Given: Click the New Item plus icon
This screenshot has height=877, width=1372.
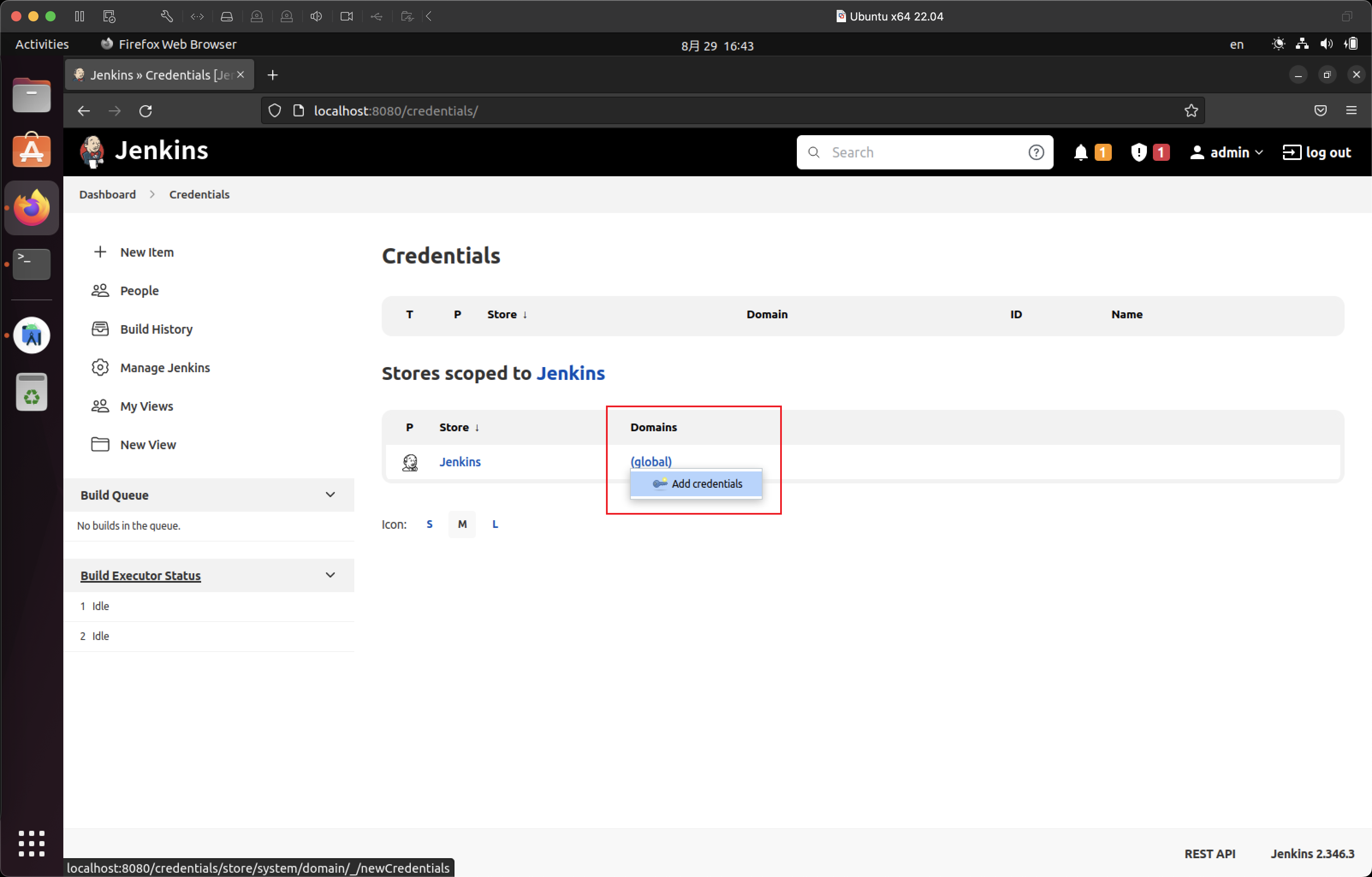Looking at the screenshot, I should click(100, 252).
